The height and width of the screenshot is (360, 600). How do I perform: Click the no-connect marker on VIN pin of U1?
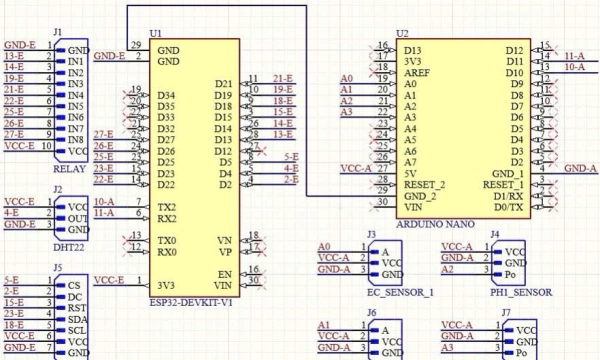261,285
